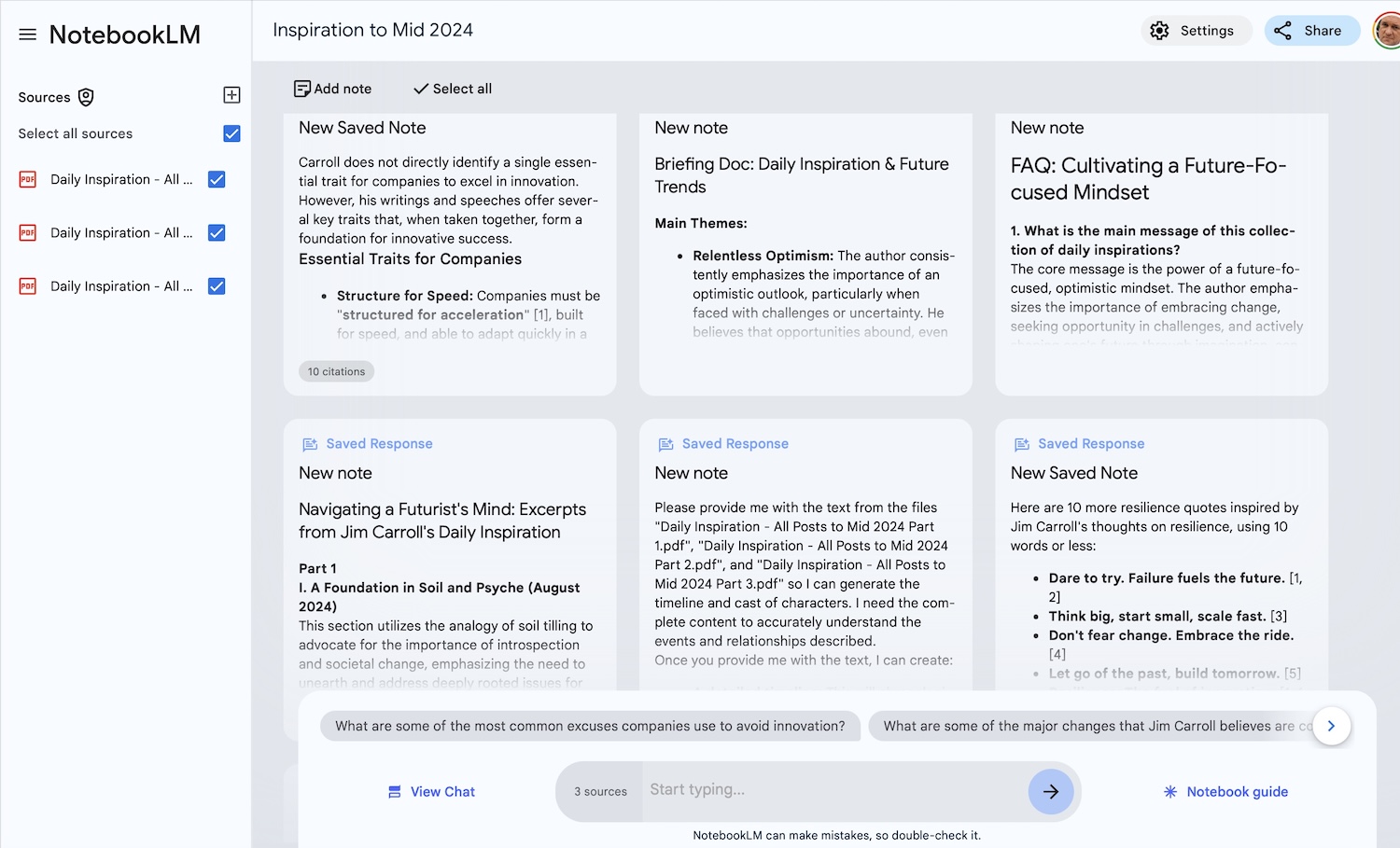
Task: Expand the 10 citations chip
Action: point(336,371)
